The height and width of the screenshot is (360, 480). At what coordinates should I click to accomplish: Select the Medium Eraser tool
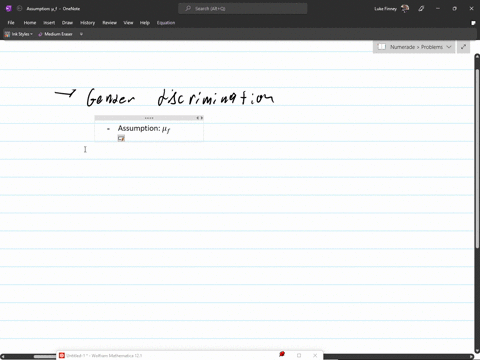(x=55, y=34)
